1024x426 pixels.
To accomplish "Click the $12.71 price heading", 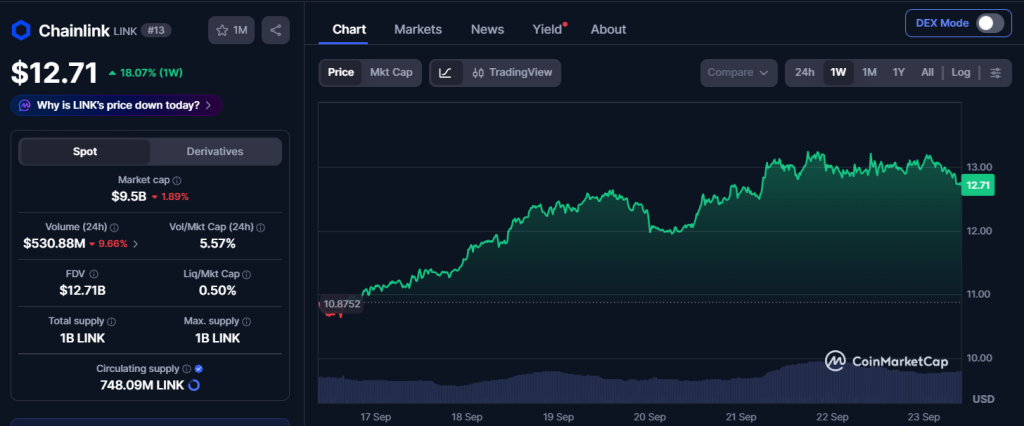I will point(54,73).
